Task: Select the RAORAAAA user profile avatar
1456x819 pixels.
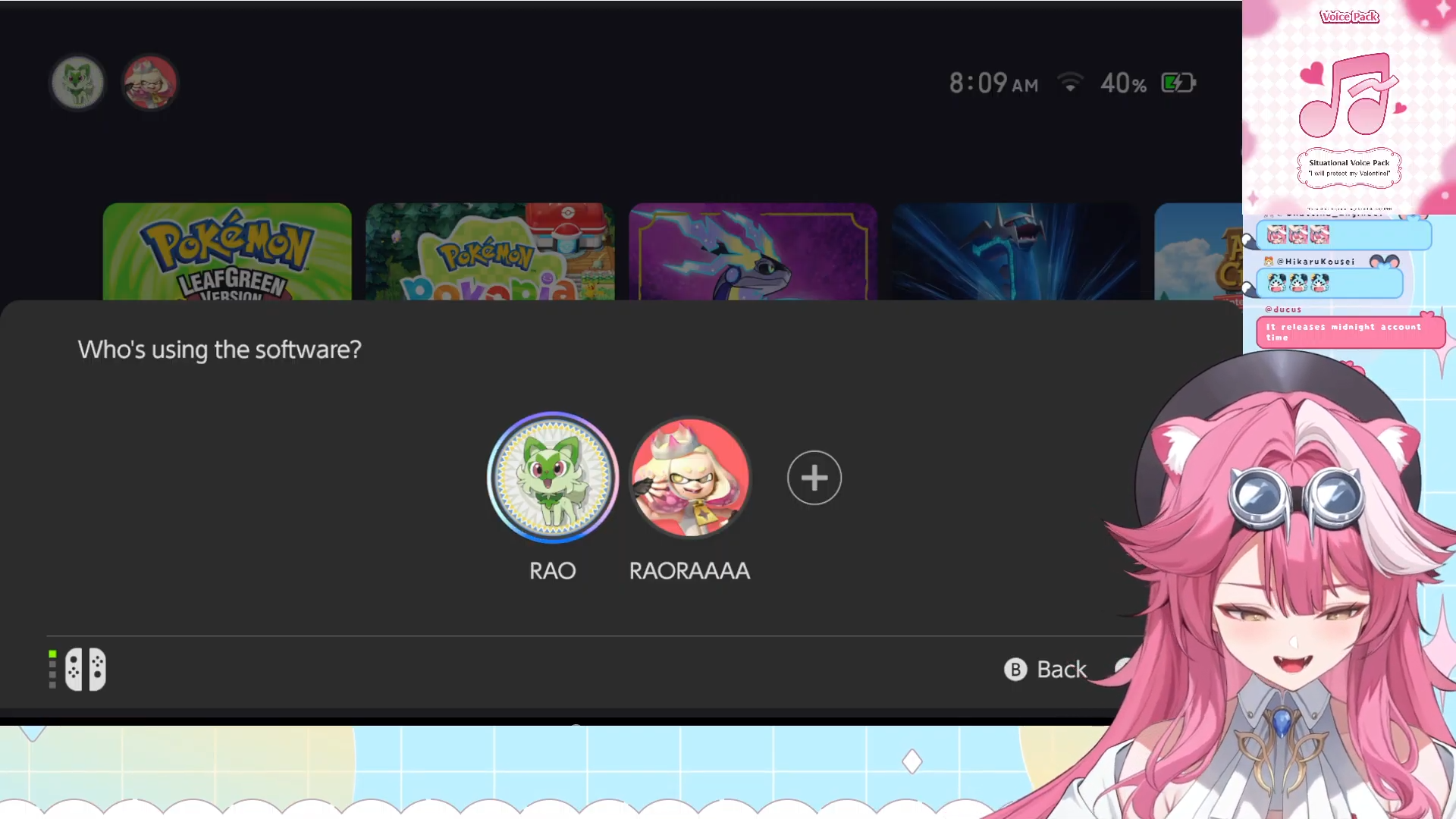Action: (690, 478)
